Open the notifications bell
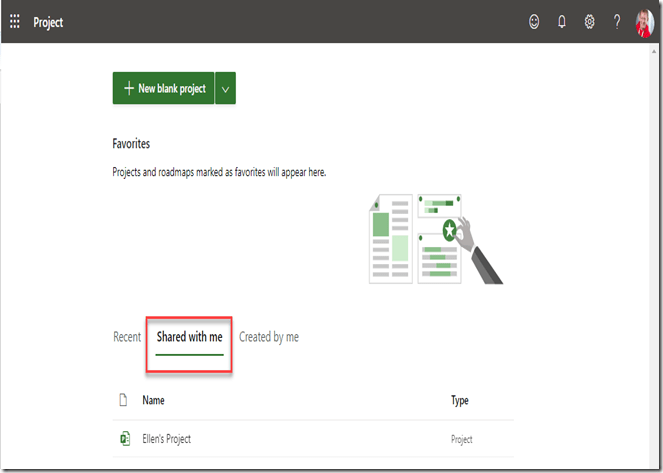Image resolution: width=663 pixels, height=473 pixels. click(561, 22)
